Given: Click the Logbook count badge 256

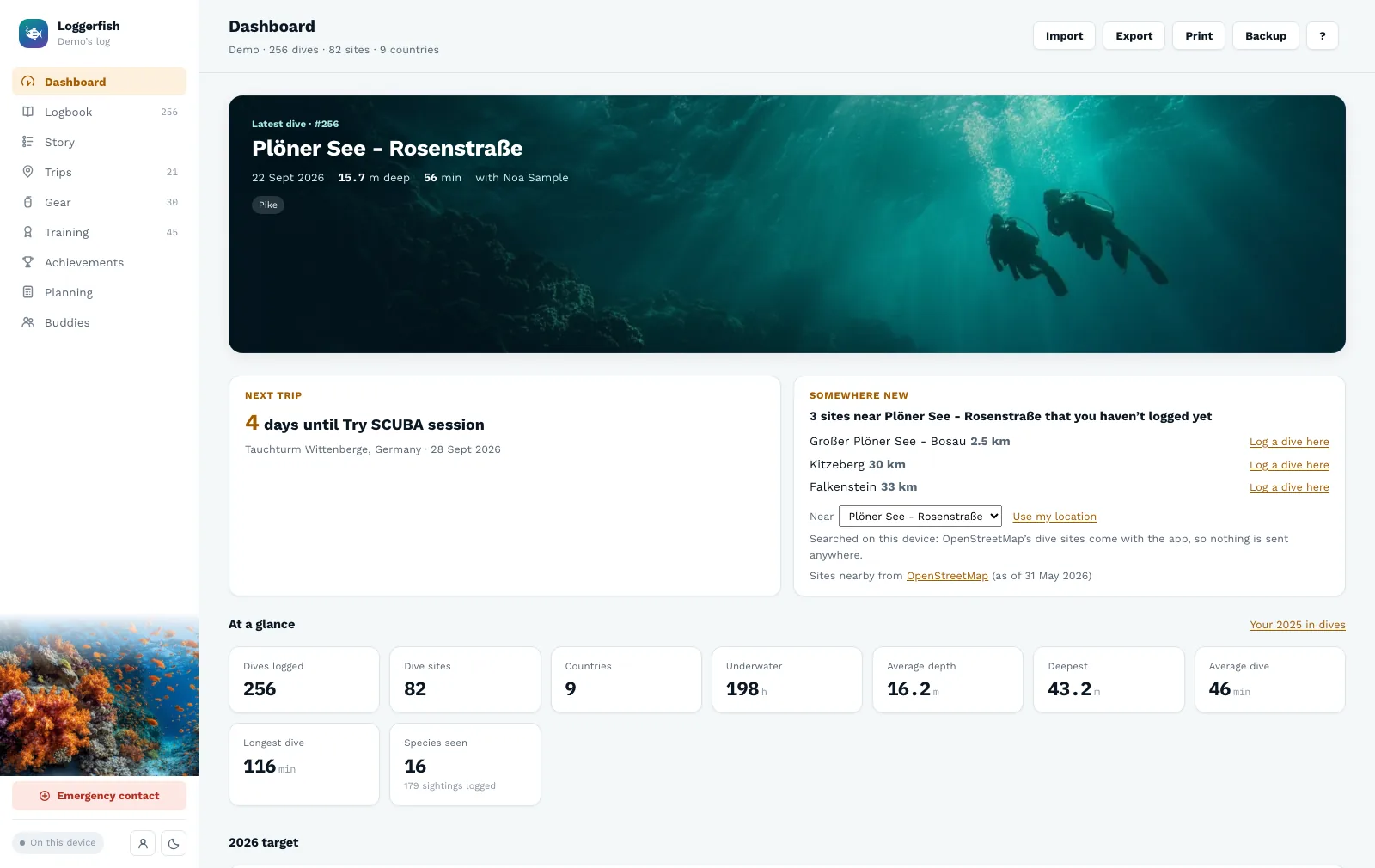Looking at the screenshot, I should [x=169, y=113].
